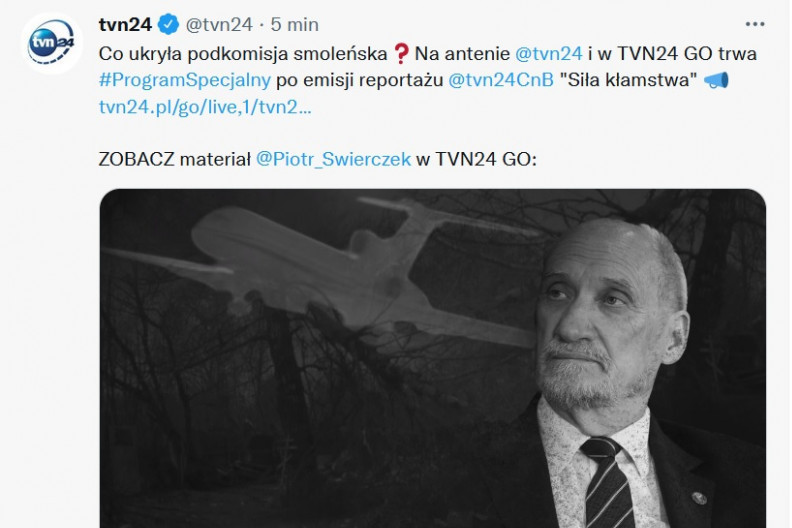The height and width of the screenshot is (528, 792).
Task: Follow the blue @tvn24 mention in tweet text
Action: click(x=549, y=54)
